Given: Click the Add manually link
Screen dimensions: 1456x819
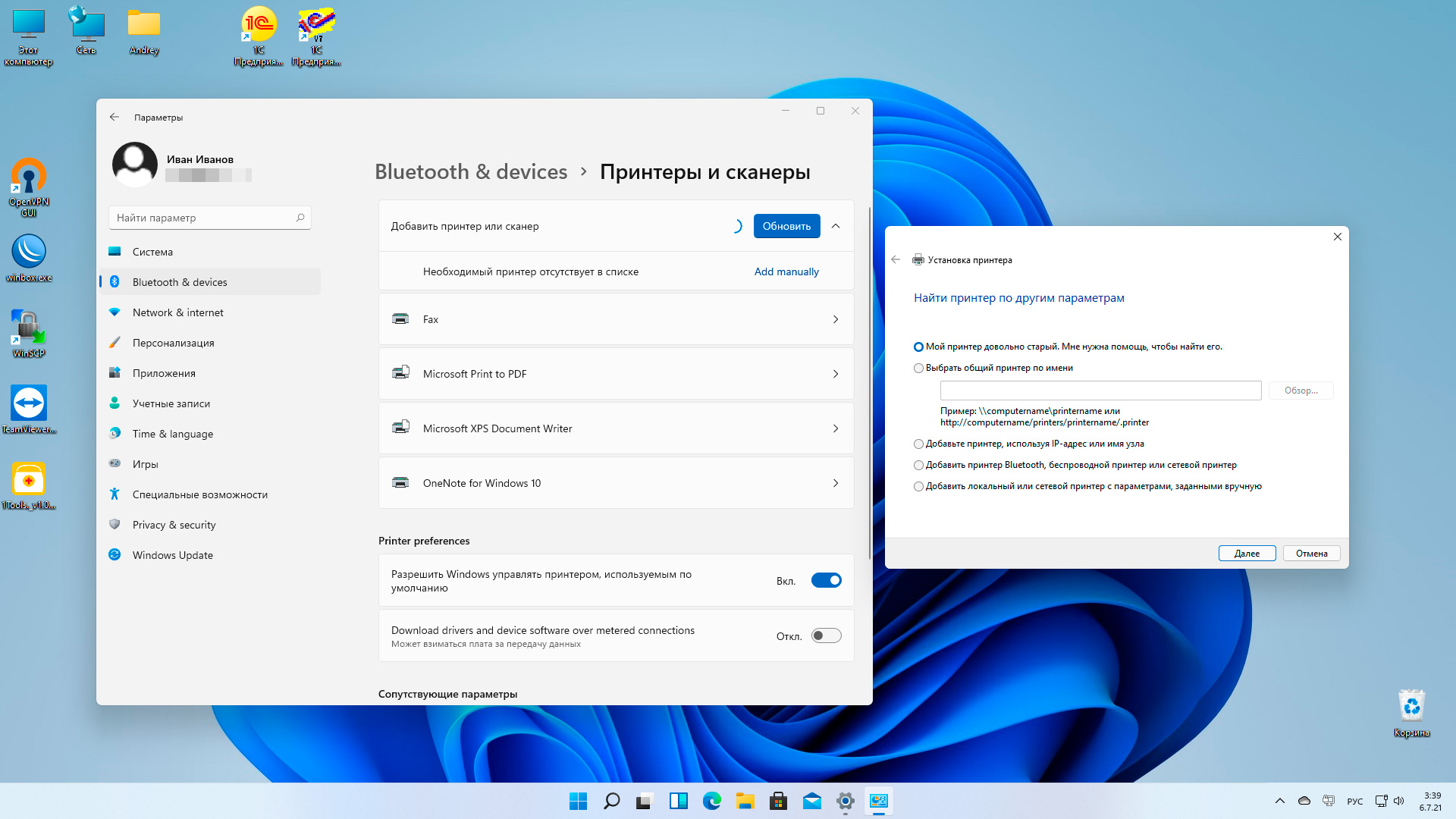Looking at the screenshot, I should pos(786,271).
